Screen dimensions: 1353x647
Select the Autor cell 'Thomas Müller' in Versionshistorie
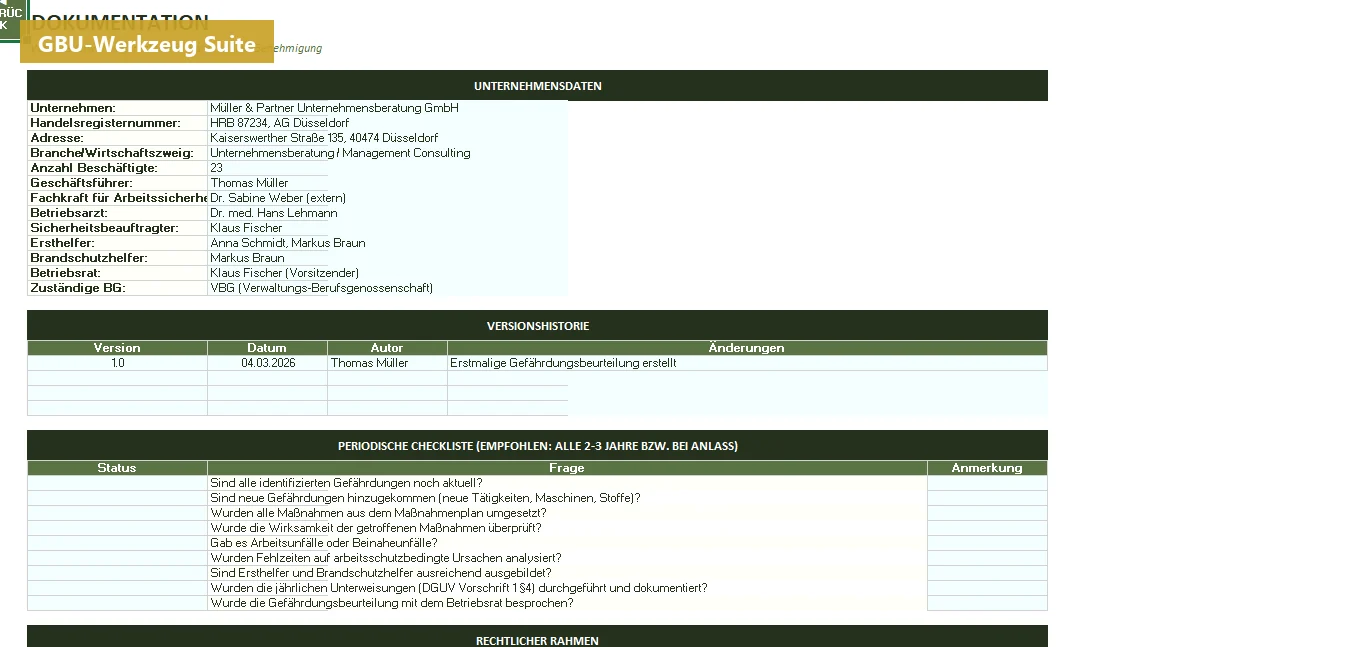387,363
